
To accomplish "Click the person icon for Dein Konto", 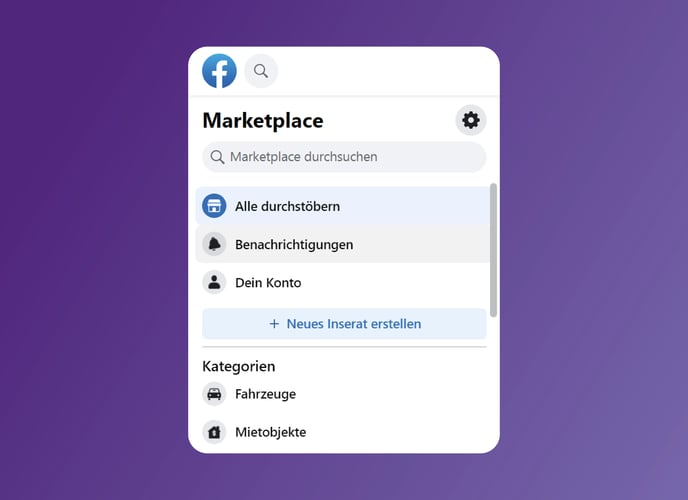I will click(214, 282).
